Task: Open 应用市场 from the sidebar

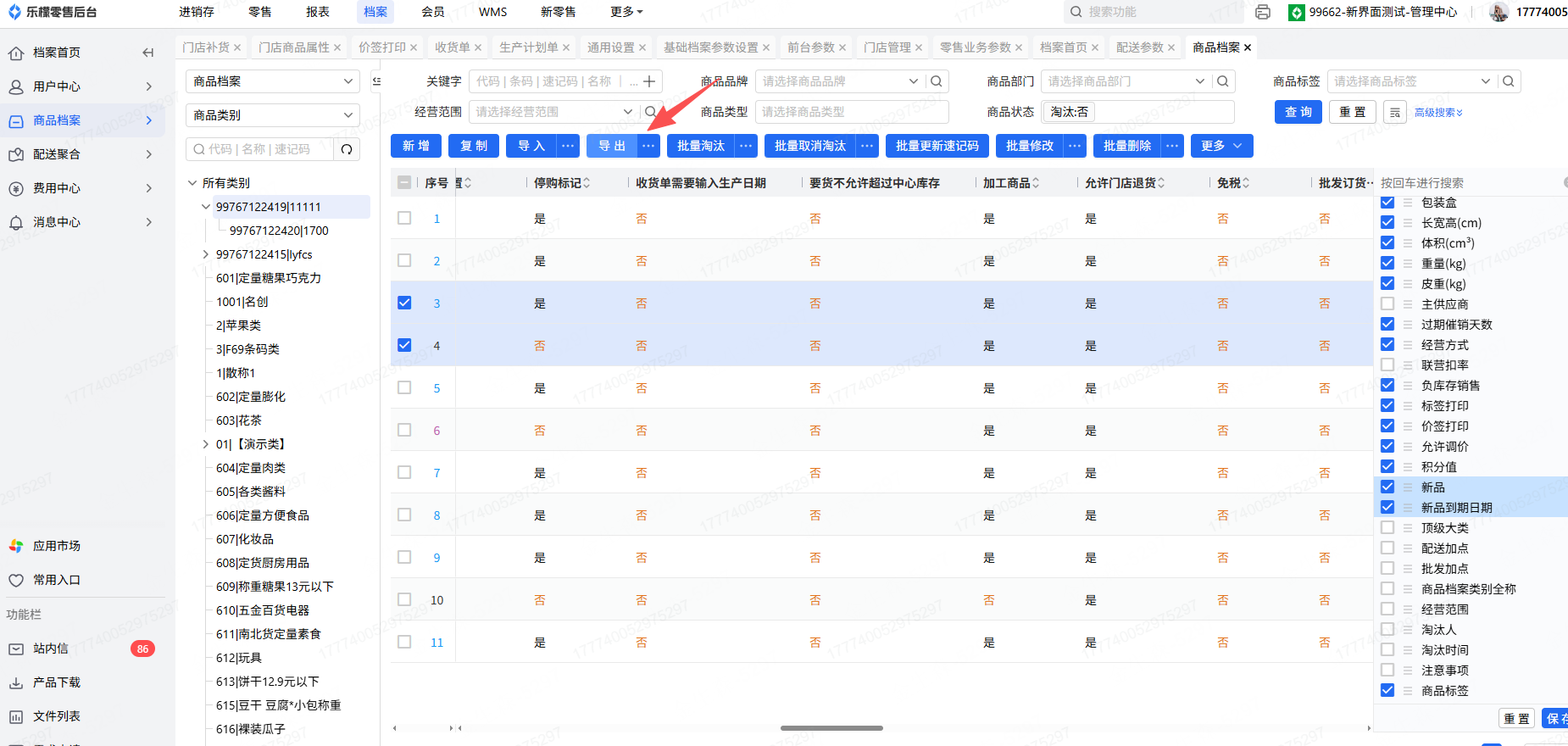Action: point(56,546)
